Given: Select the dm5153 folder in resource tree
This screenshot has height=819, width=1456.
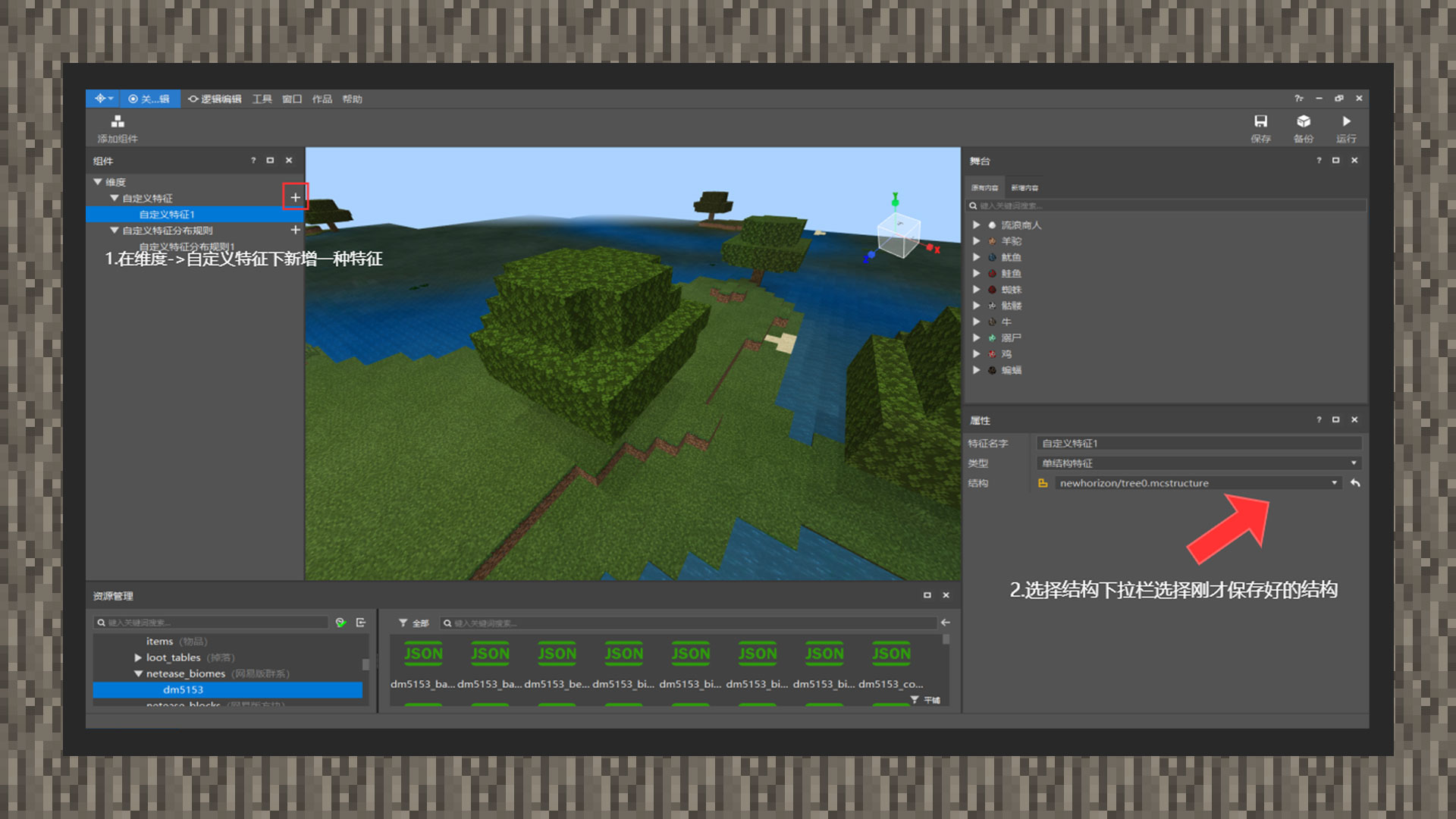Looking at the screenshot, I should click(x=227, y=690).
